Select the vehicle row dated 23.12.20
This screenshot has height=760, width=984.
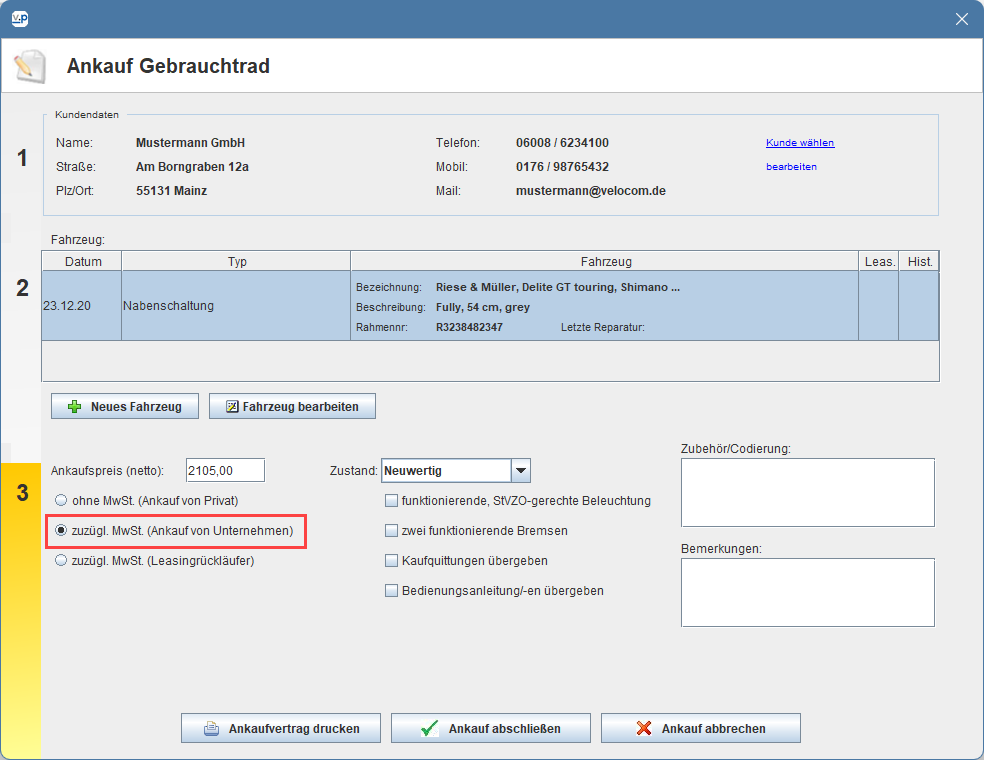click(x=490, y=306)
